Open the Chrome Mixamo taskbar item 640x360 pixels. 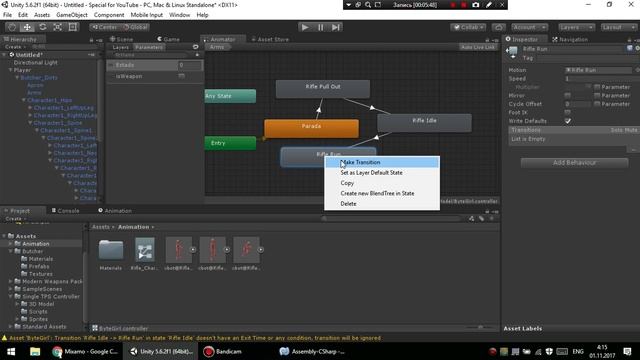(86, 351)
